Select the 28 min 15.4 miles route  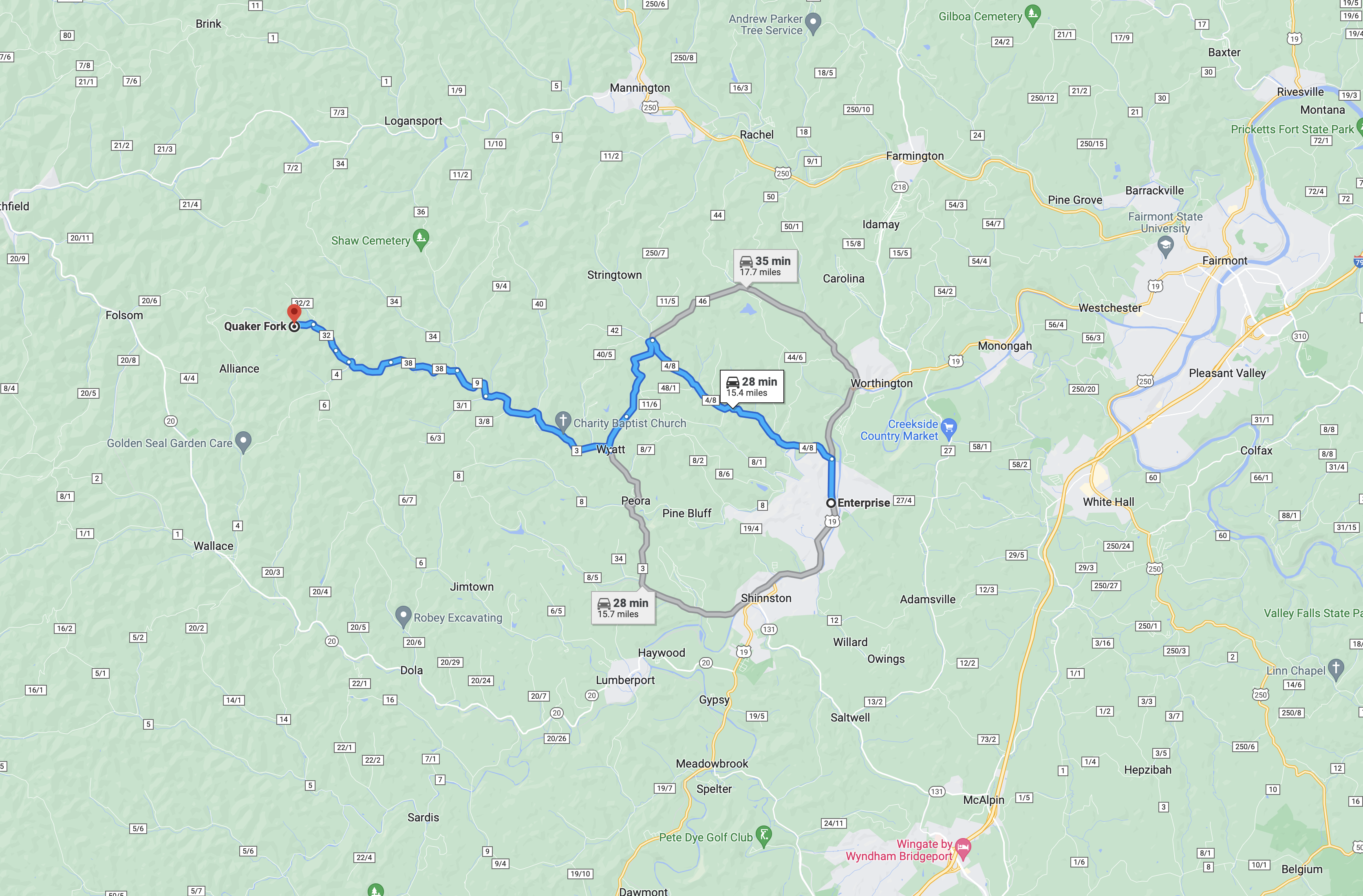click(x=752, y=387)
